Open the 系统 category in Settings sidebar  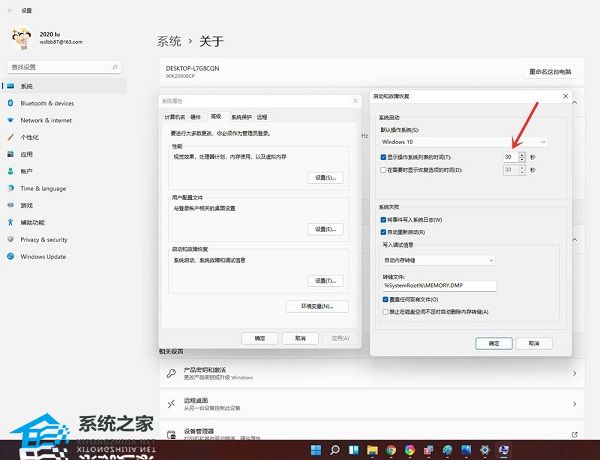64,86
